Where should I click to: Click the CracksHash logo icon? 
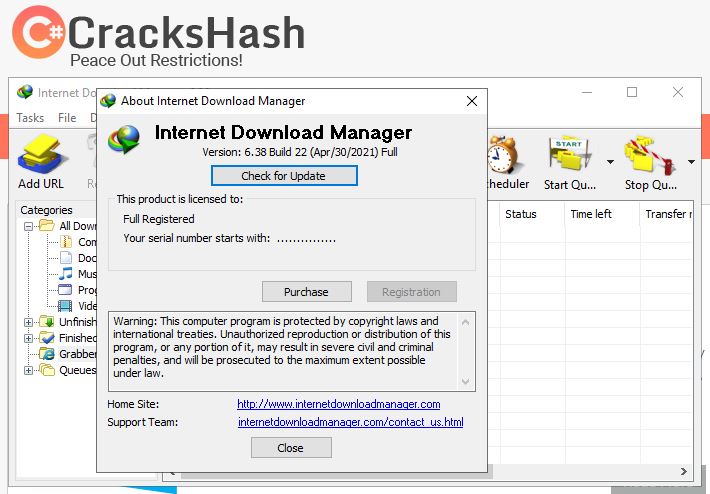point(38,32)
